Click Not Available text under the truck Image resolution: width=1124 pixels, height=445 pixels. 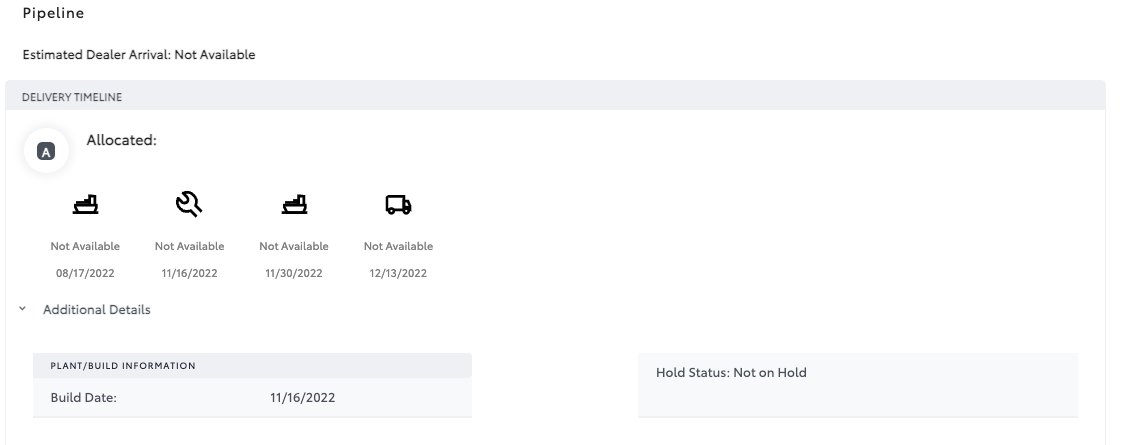click(x=399, y=246)
